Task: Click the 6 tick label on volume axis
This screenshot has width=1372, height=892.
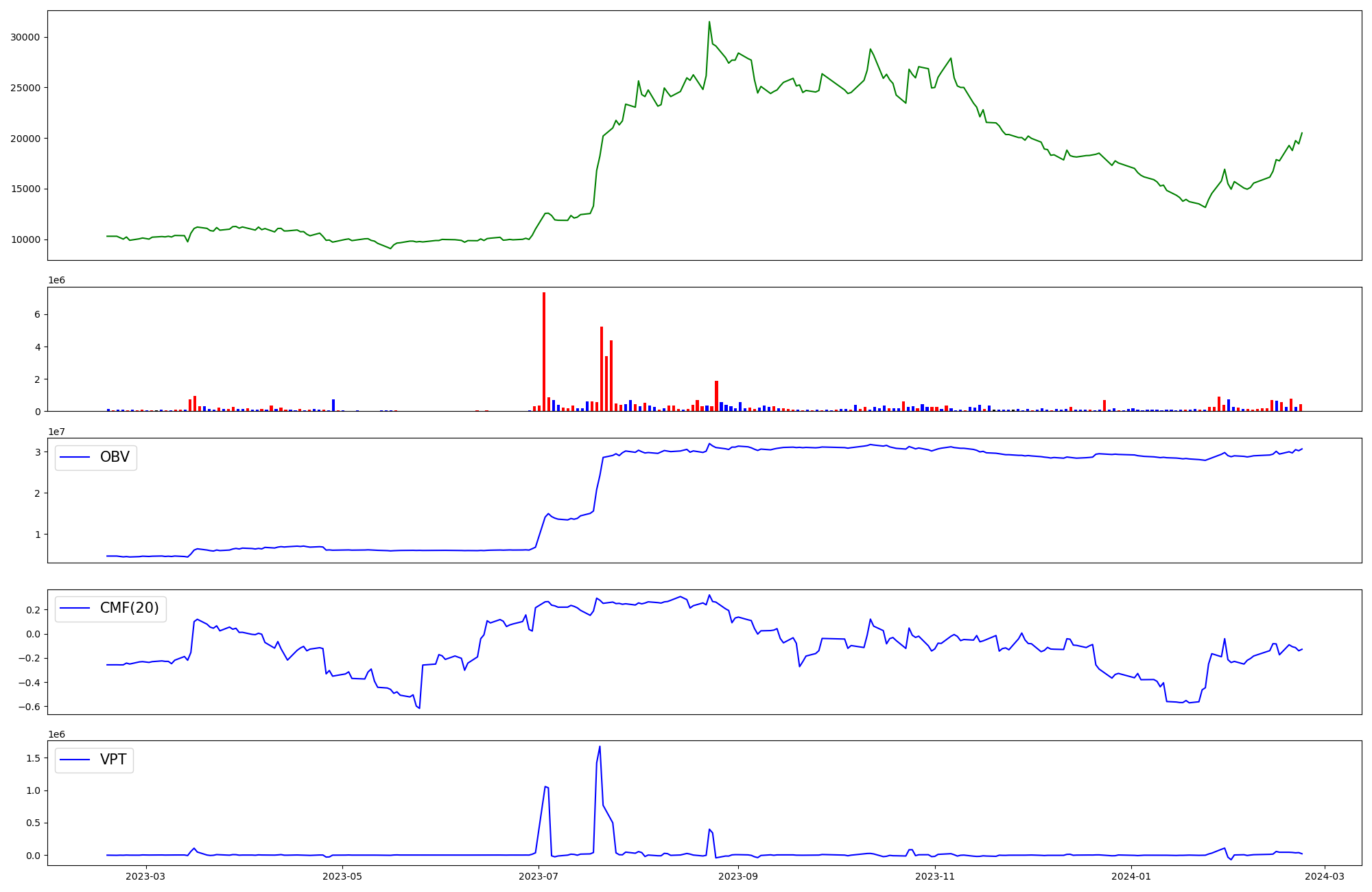Action: tap(38, 315)
